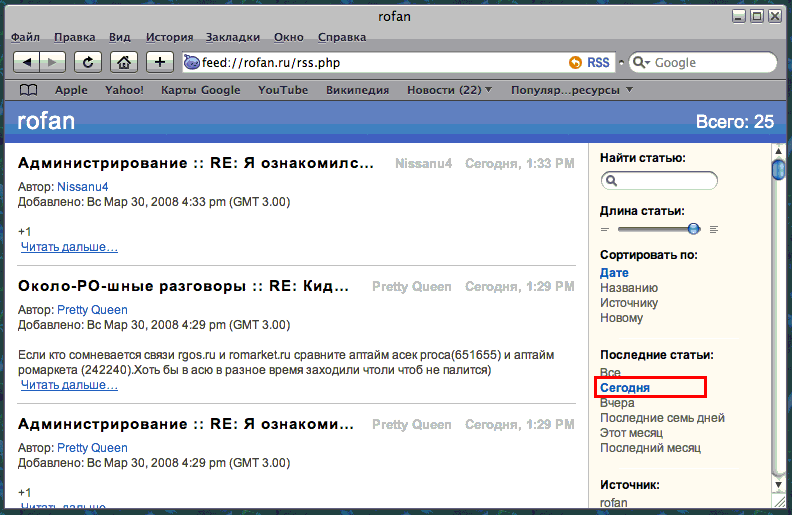The height and width of the screenshot is (515, 792).
Task: Sort articles by Дате
Action: [x=614, y=273]
